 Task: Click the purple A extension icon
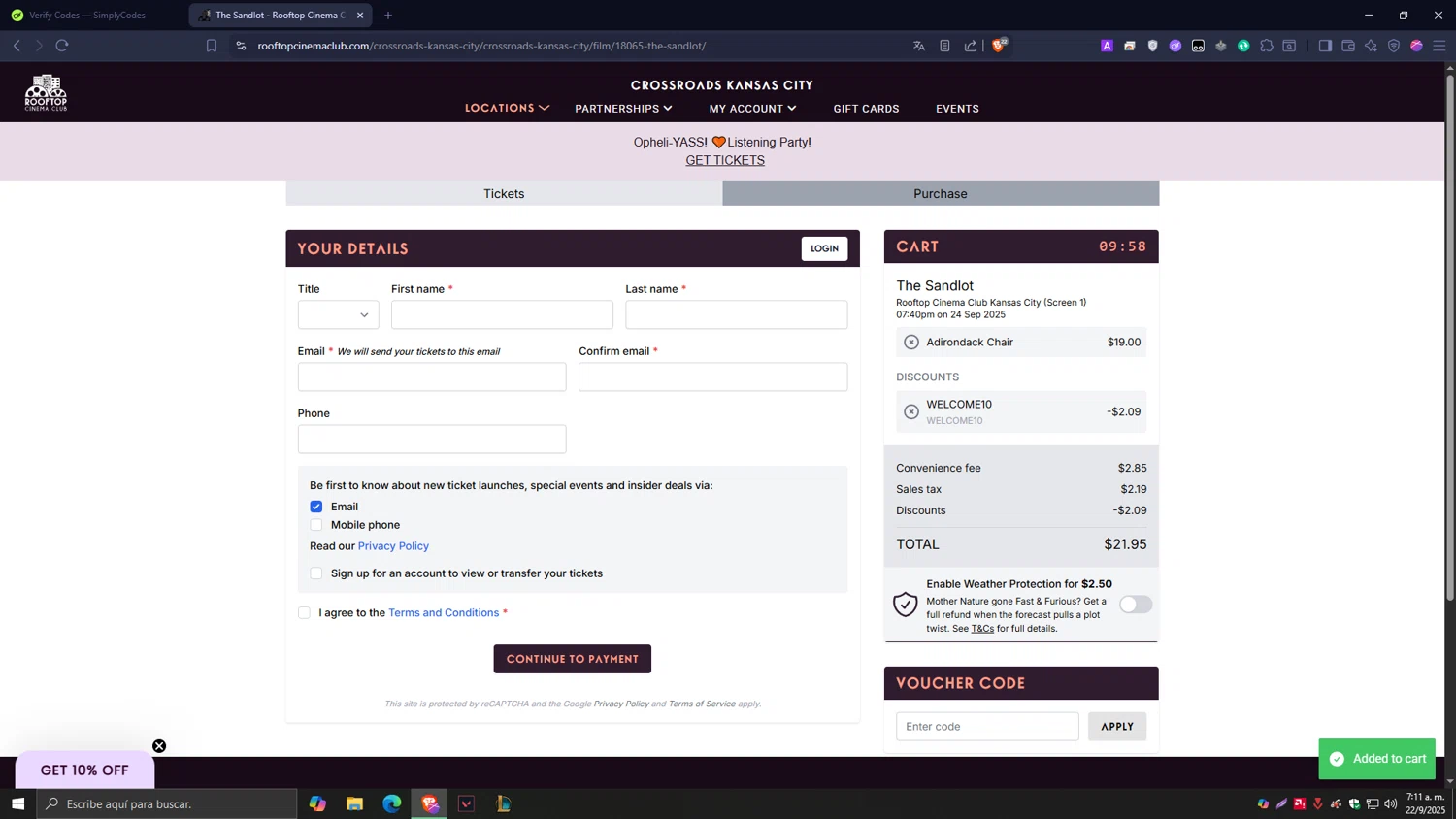coord(1107,46)
